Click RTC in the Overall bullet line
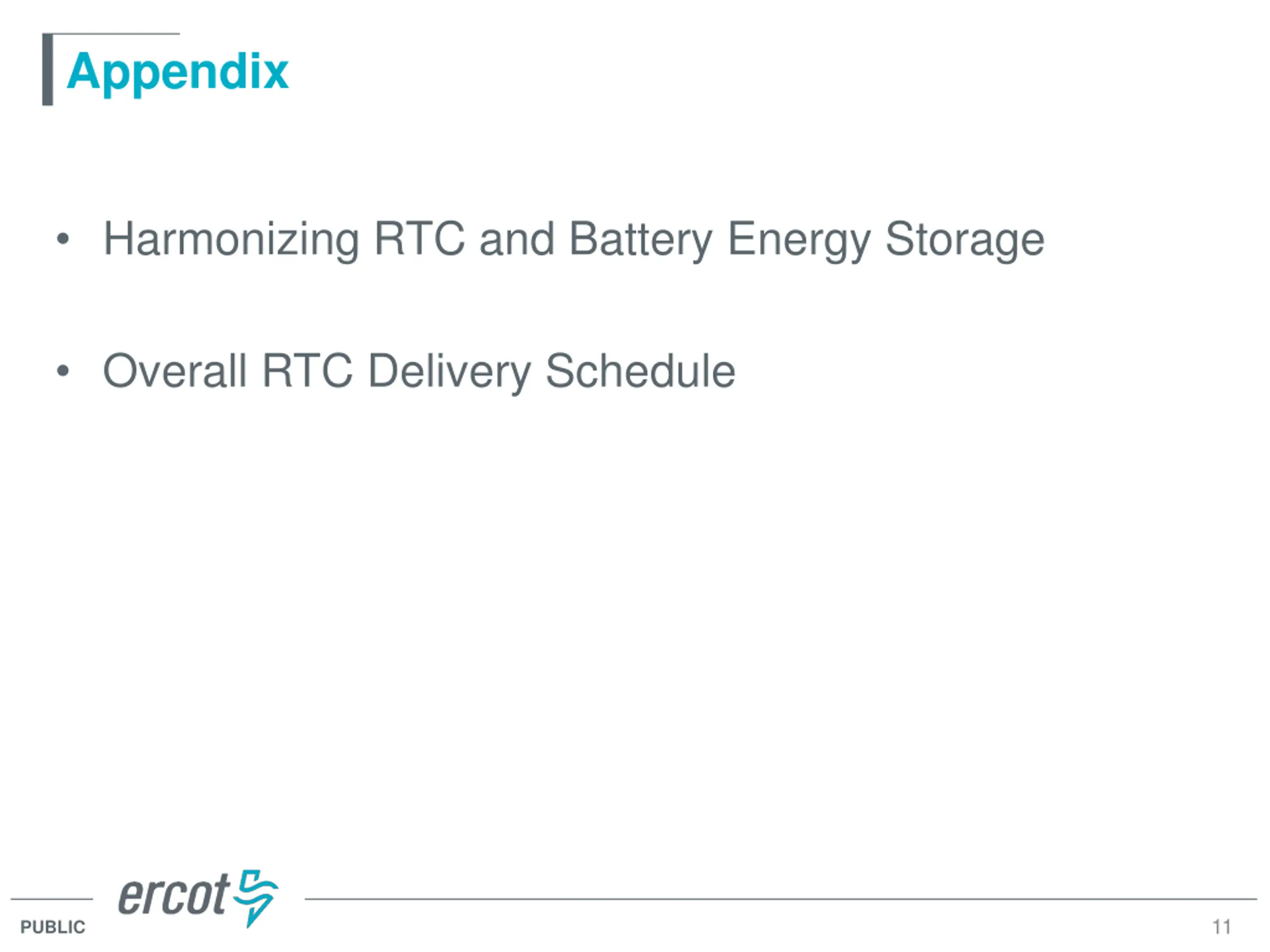 pyautogui.click(x=307, y=371)
